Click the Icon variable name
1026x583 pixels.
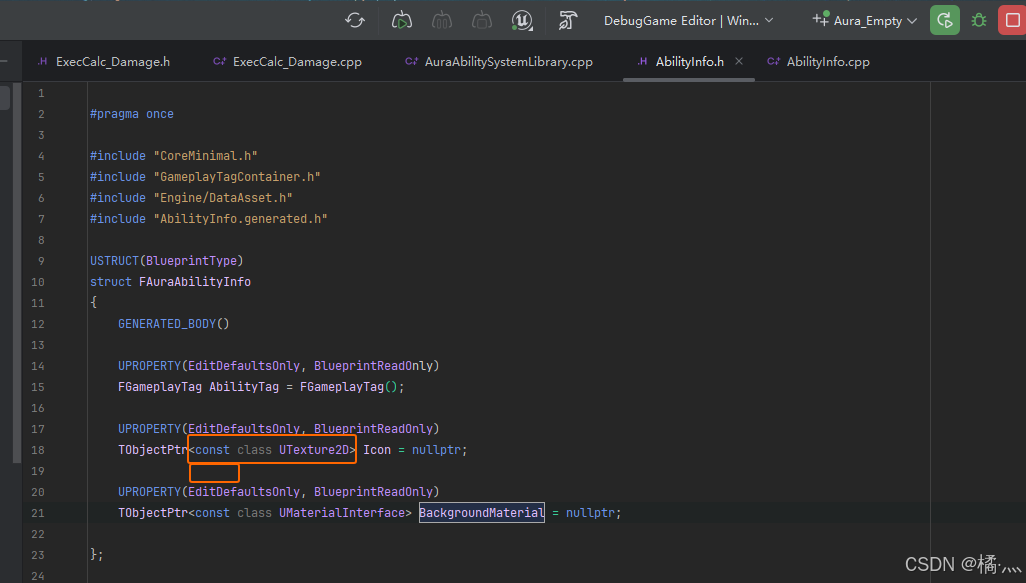tap(377, 450)
